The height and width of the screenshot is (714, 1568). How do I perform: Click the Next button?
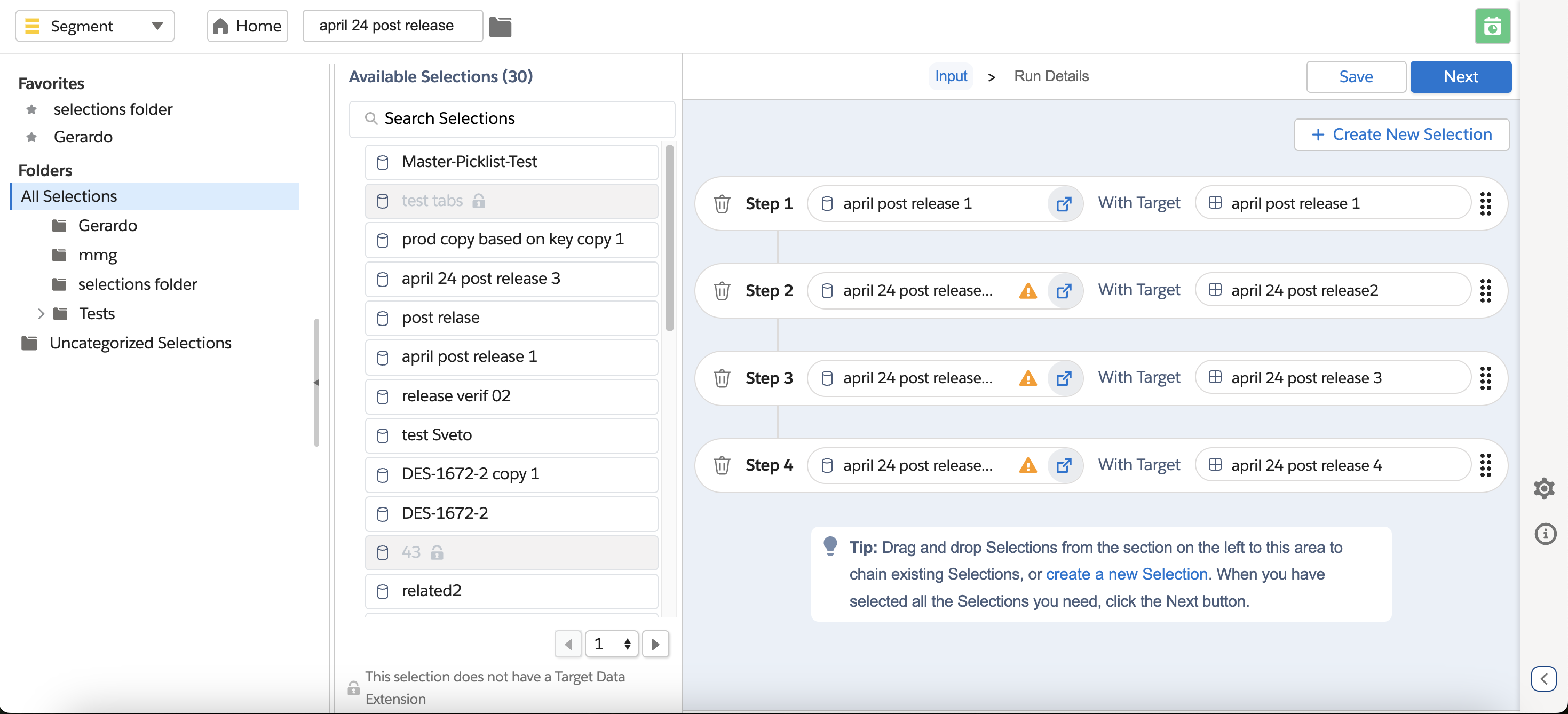click(1460, 77)
